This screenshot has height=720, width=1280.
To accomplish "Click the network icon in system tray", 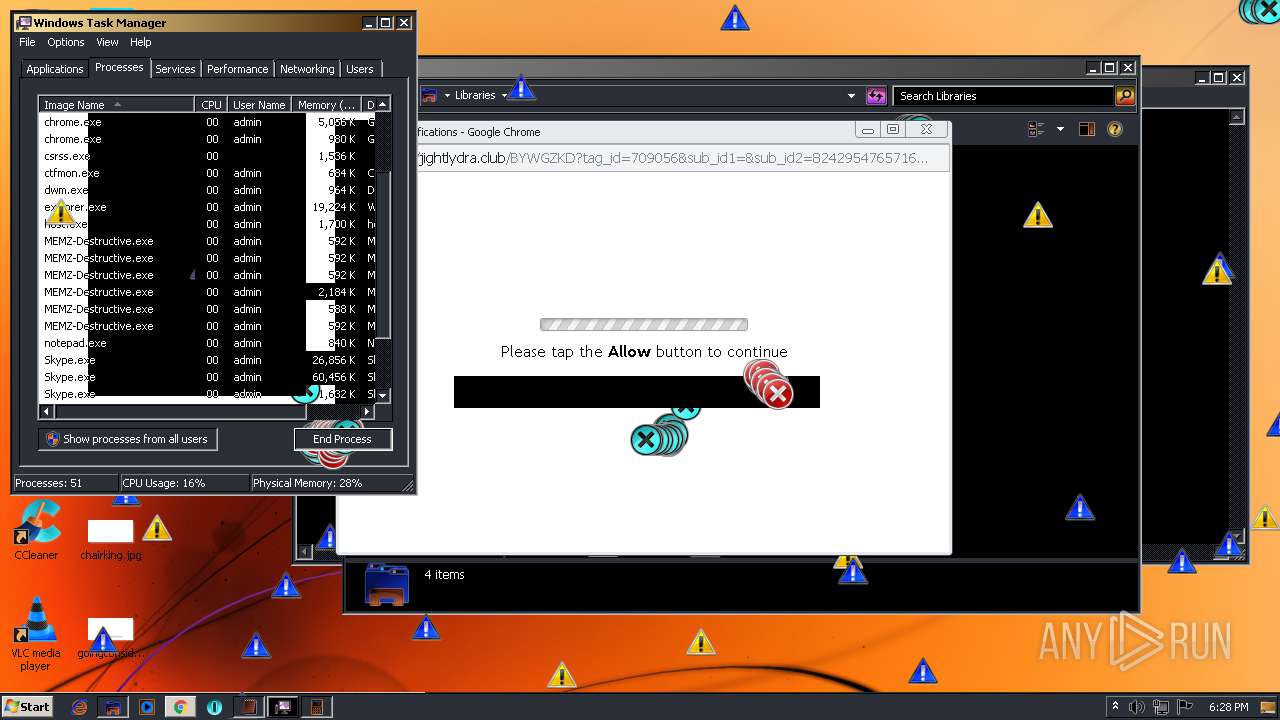I will [1159, 707].
